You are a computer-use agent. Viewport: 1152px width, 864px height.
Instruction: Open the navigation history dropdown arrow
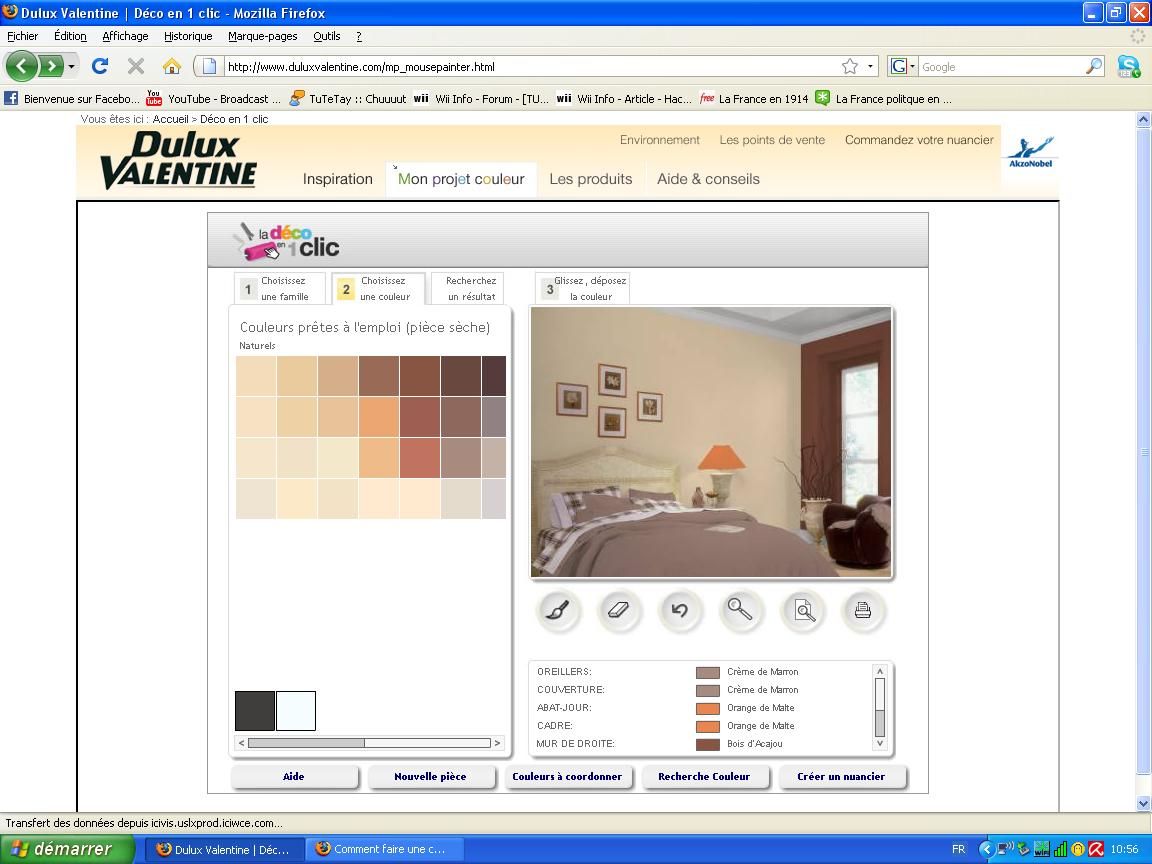coord(71,67)
